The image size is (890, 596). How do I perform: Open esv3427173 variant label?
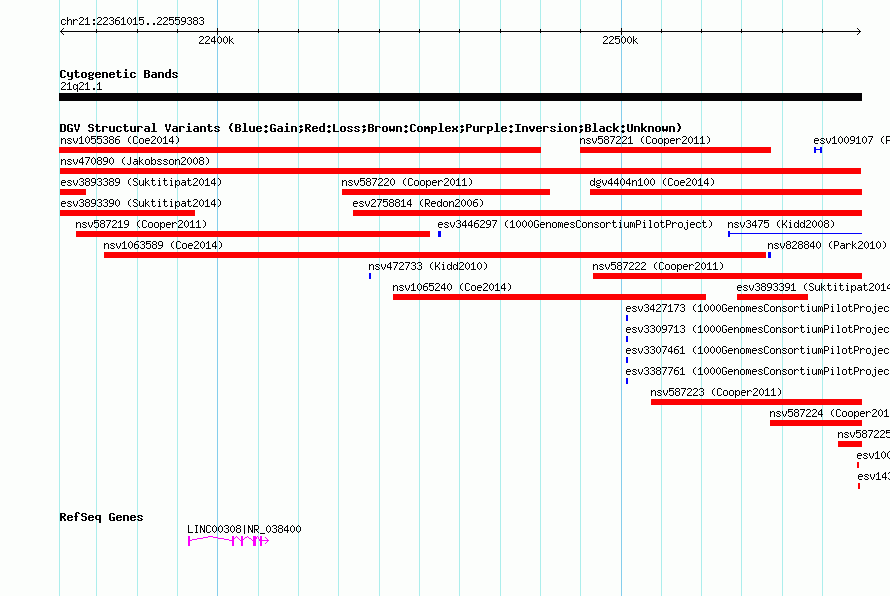(757, 308)
